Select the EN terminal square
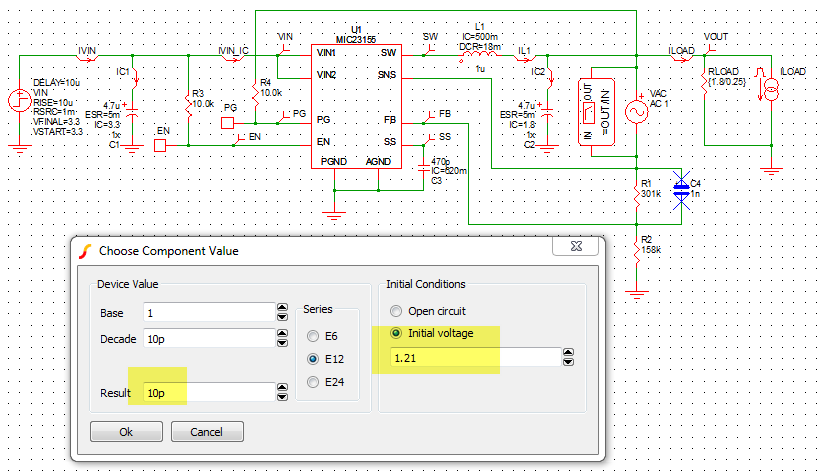 point(160,145)
